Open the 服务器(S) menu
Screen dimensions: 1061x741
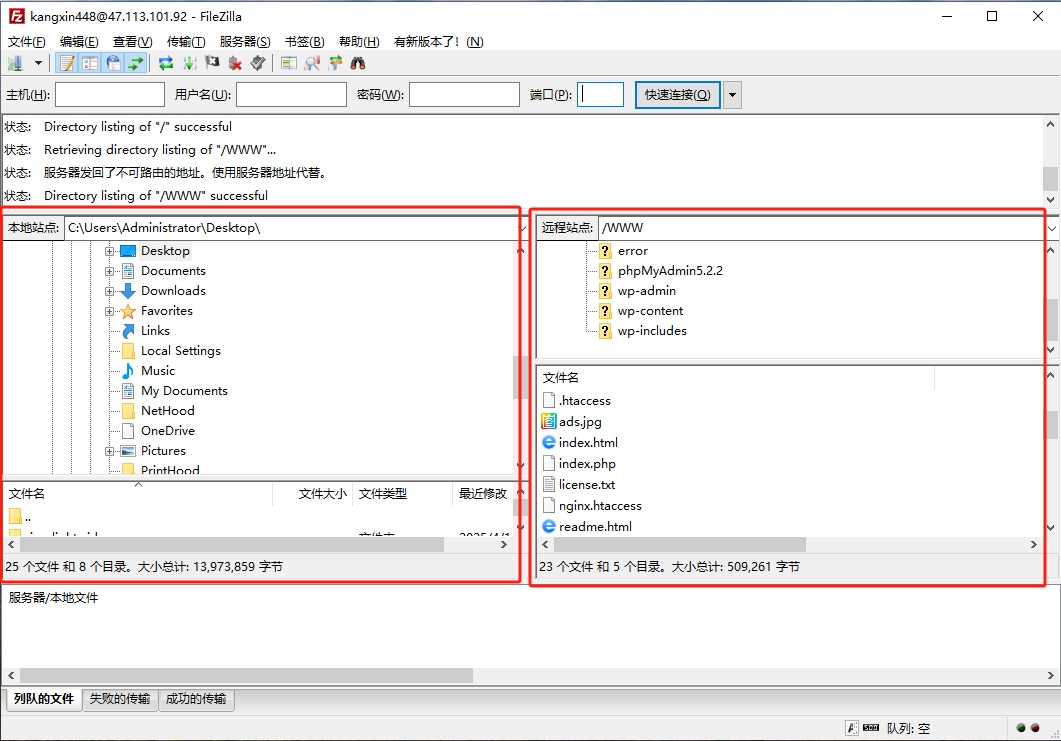tap(245, 42)
